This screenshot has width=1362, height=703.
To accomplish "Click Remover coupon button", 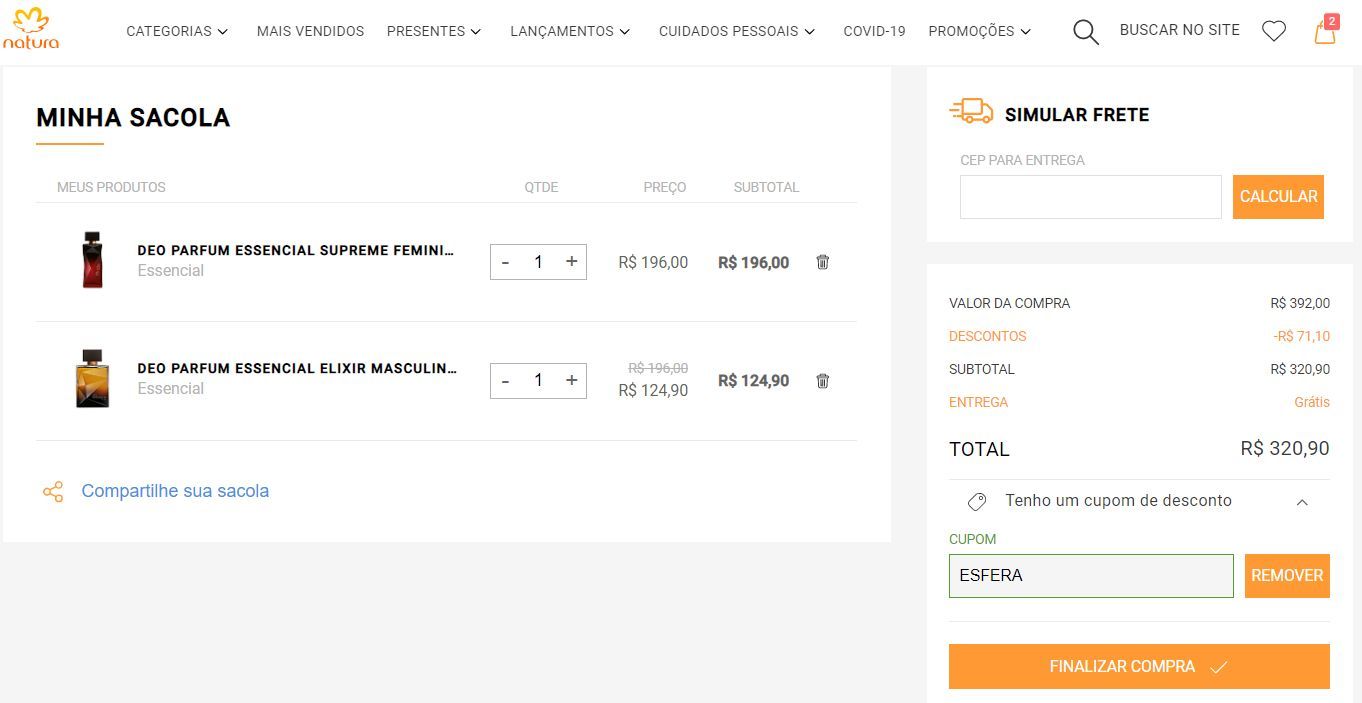I will point(1287,576).
